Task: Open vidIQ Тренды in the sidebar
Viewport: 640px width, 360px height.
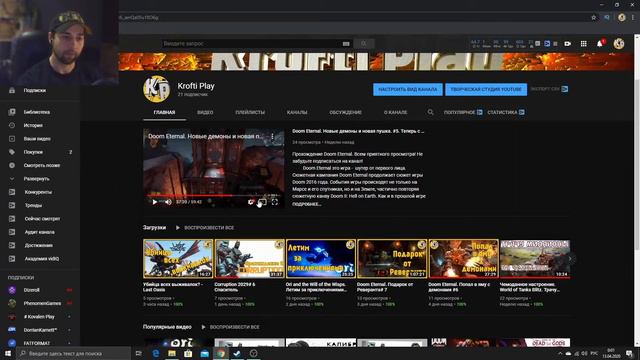Action: tap(33, 205)
